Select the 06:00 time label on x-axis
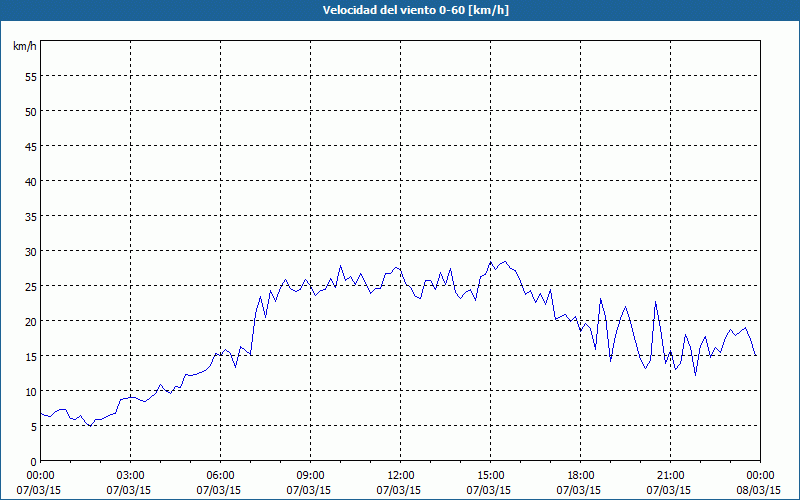This screenshot has width=800, height=500. tap(220, 475)
